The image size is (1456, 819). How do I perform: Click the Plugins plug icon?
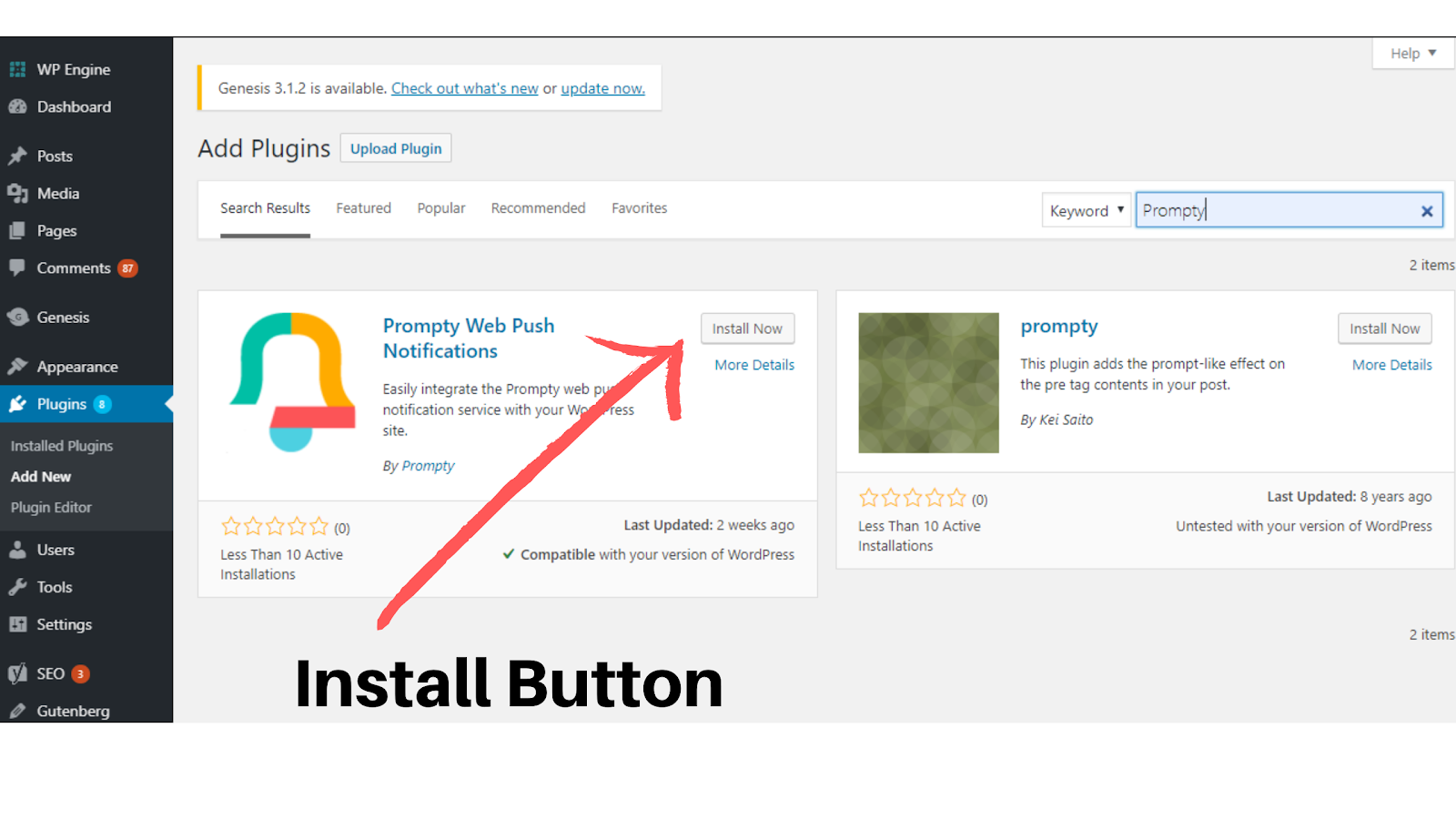[17, 404]
